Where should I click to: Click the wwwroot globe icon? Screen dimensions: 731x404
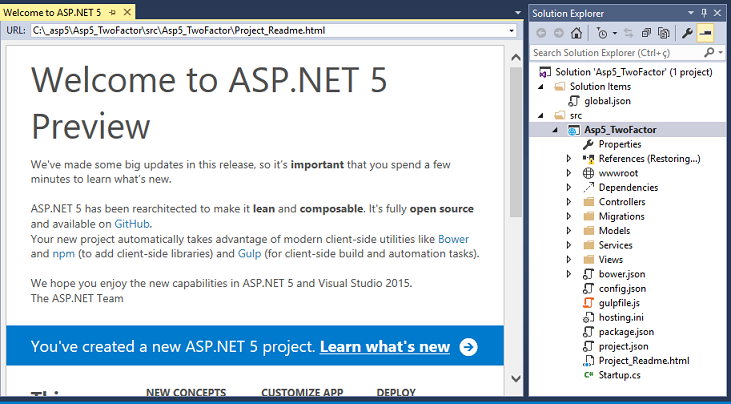(x=588, y=173)
